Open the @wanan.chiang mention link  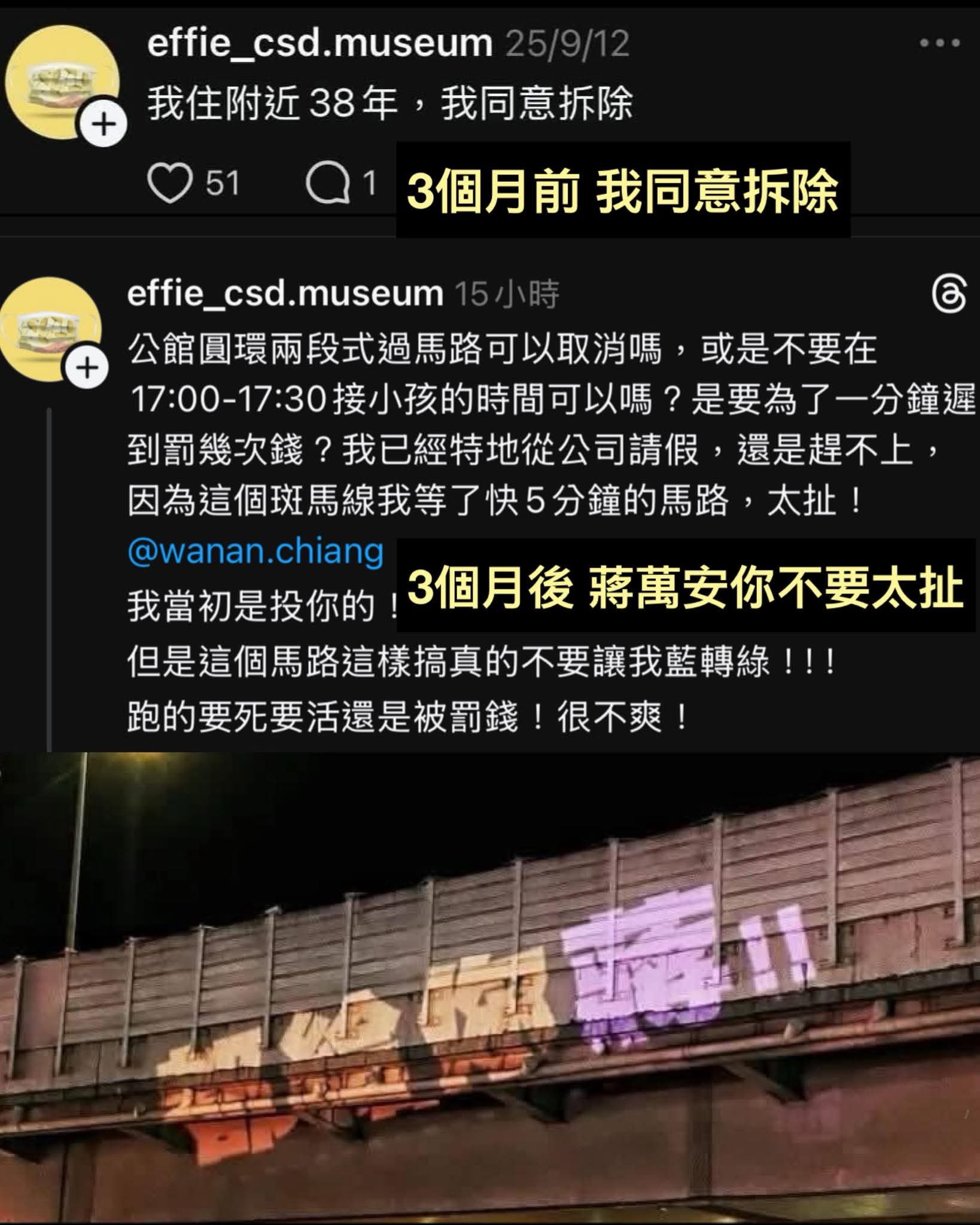pos(255,551)
